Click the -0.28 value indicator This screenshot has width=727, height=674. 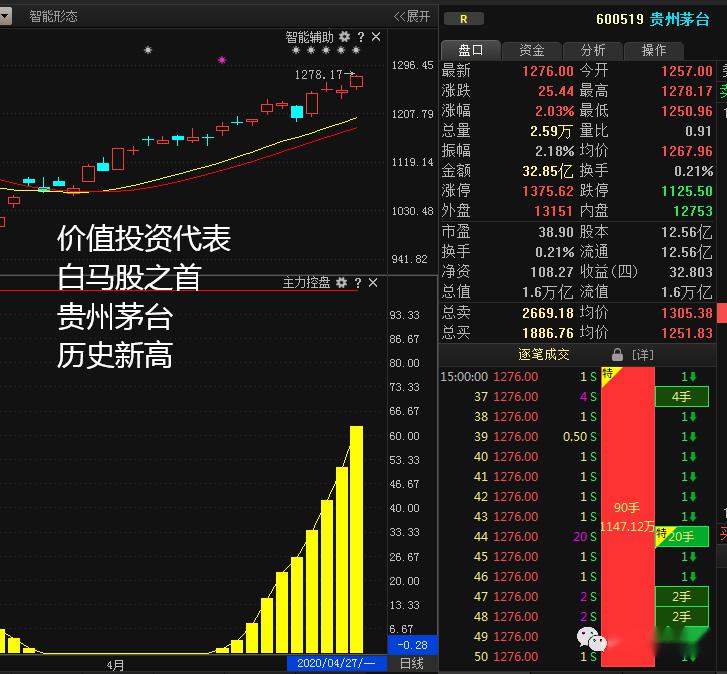(x=412, y=645)
